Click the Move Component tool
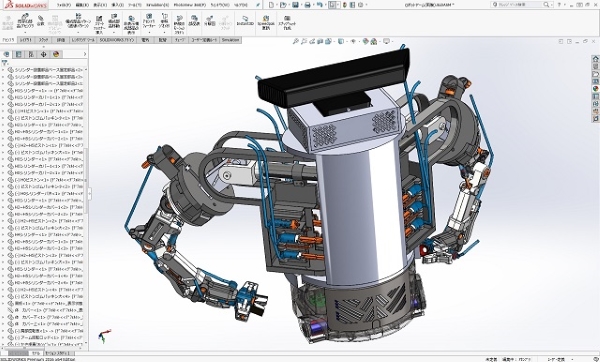600x362 pixels. click(114, 21)
